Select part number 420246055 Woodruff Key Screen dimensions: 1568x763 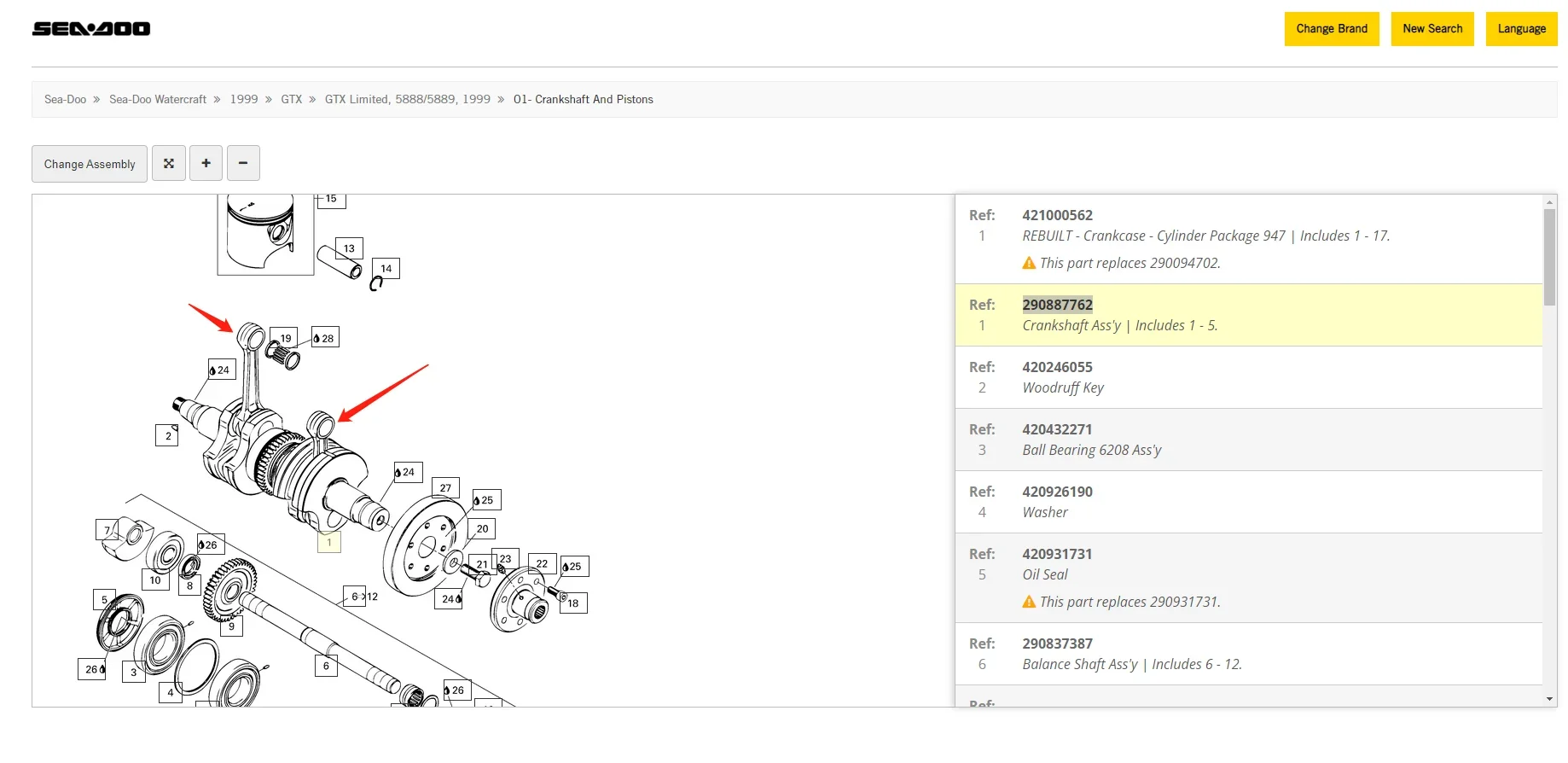coord(1057,367)
